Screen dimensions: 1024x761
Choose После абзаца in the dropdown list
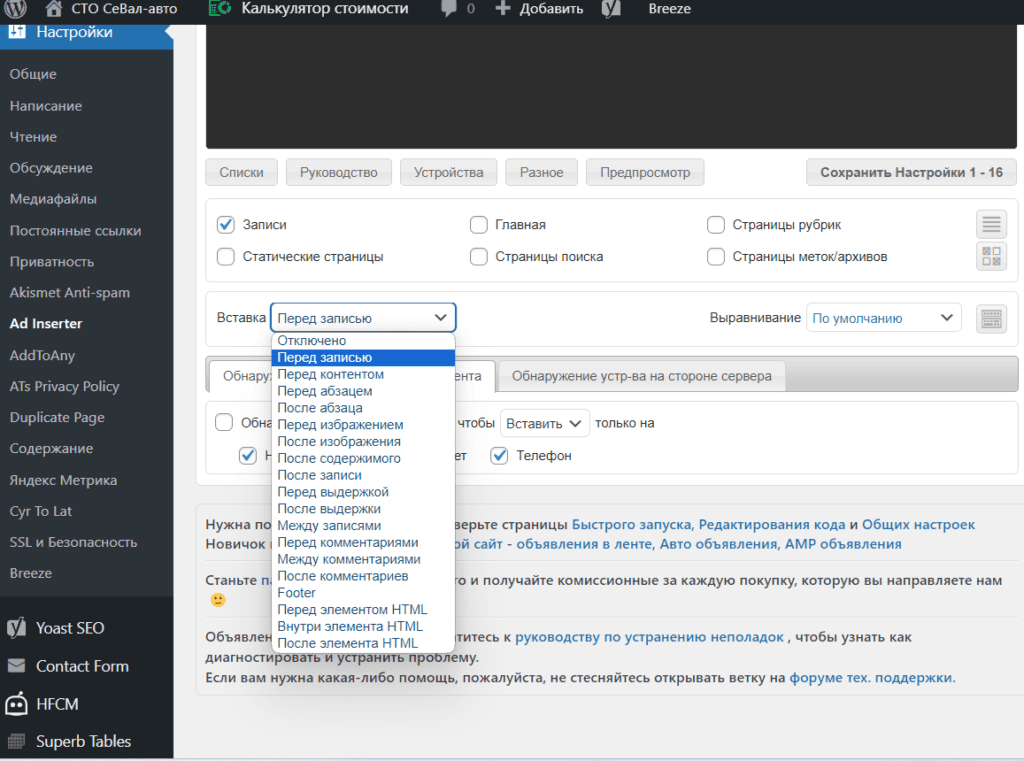pos(363,408)
